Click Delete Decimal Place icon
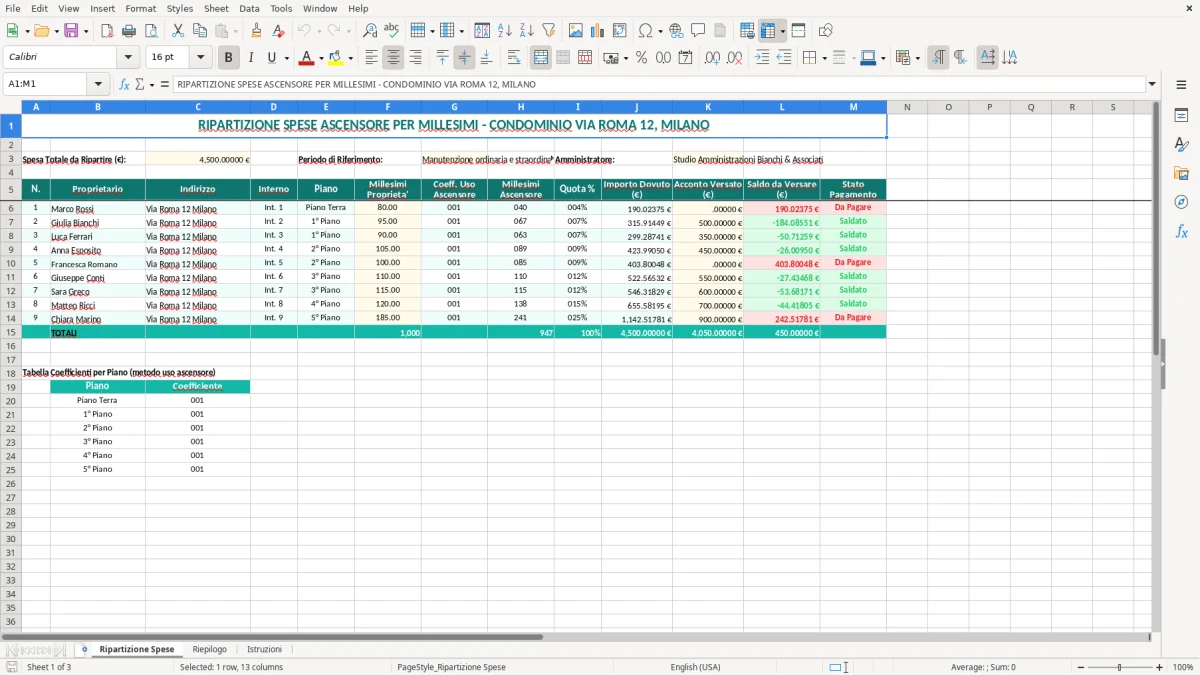The image size is (1200, 675). pyautogui.click(x=735, y=58)
